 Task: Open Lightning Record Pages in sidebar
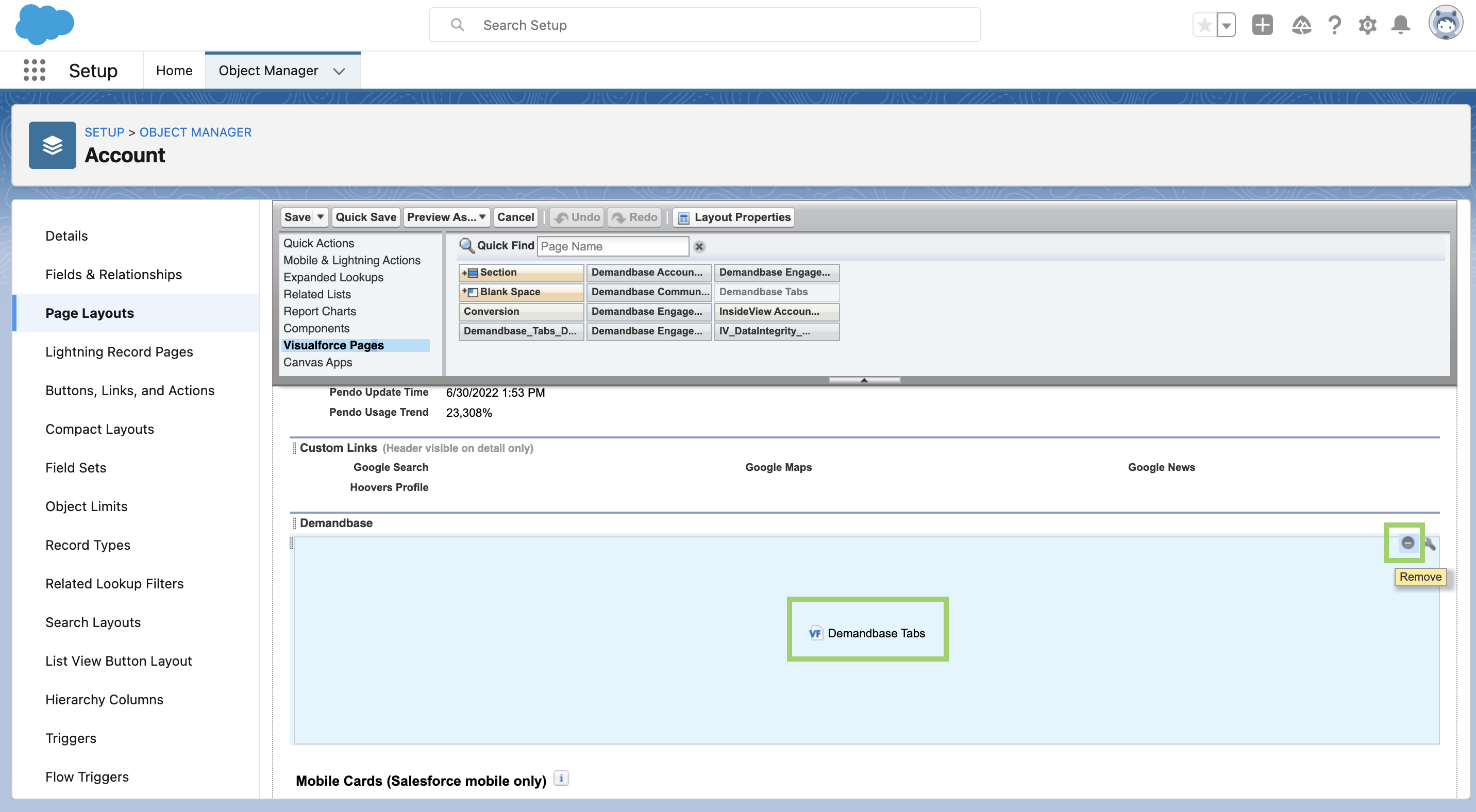119,352
